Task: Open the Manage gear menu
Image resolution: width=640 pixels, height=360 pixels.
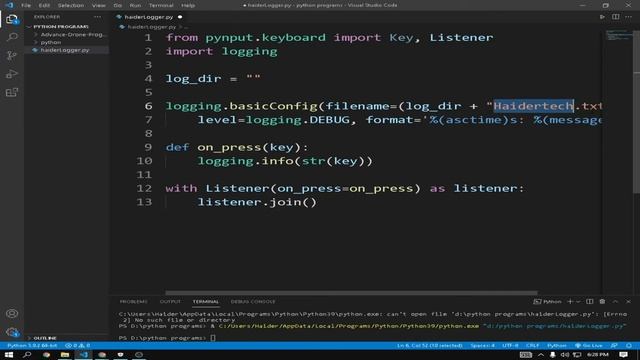Action: click(x=12, y=332)
